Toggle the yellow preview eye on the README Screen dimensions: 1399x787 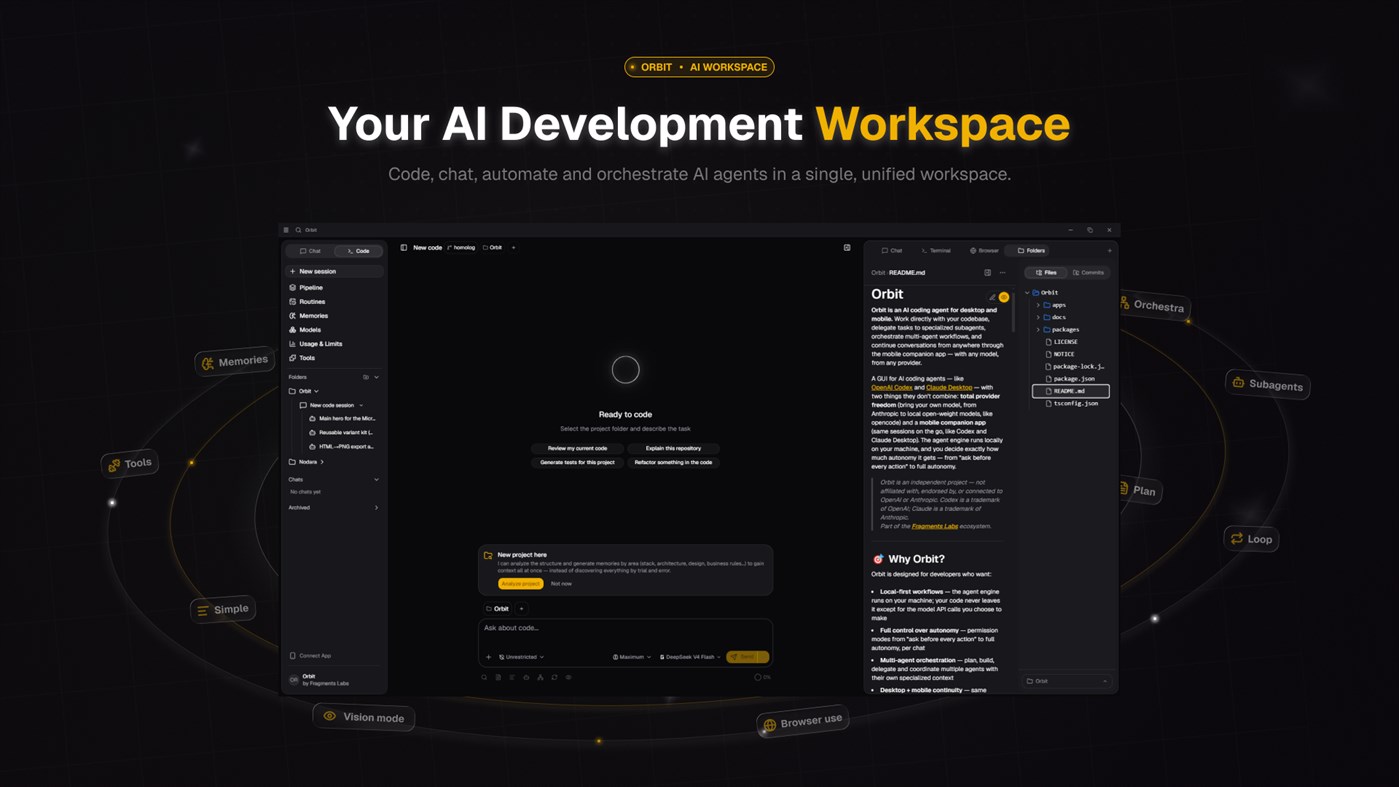coord(1004,297)
